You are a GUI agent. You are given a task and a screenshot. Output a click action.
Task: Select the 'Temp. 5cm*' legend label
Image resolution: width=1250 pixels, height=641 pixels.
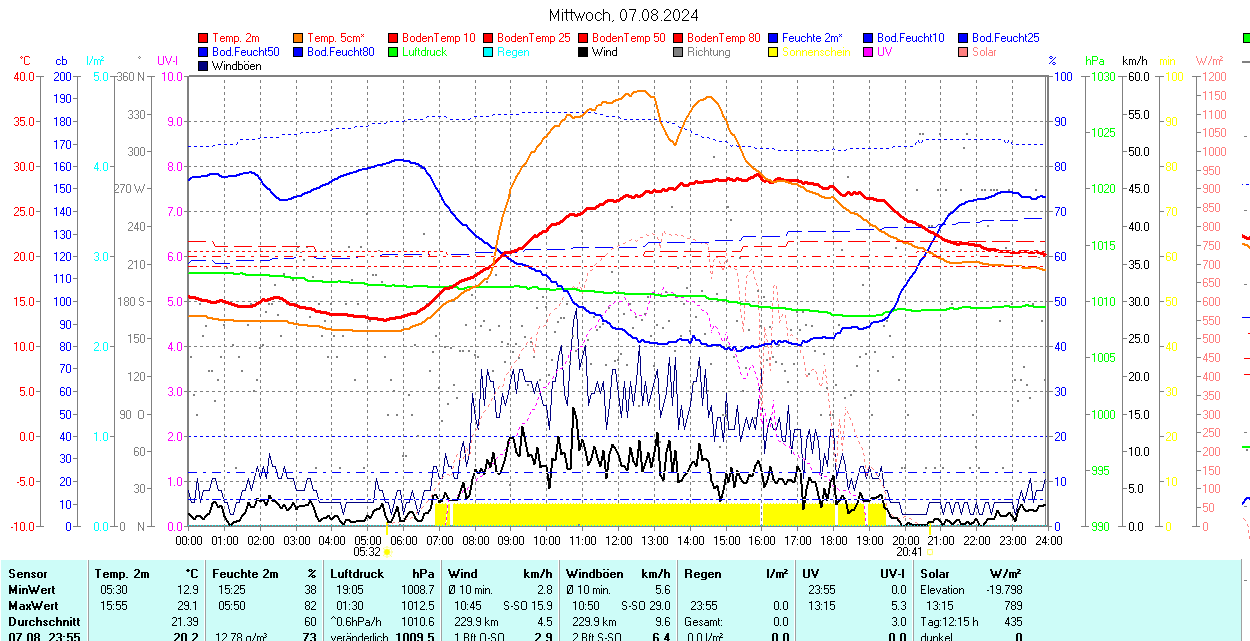[x=336, y=38]
